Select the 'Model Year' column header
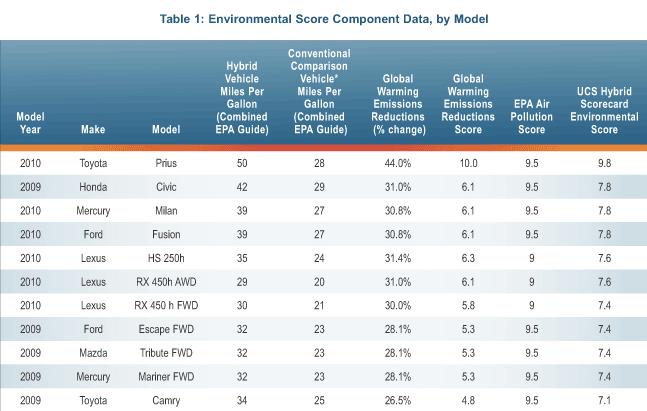 (x=30, y=122)
